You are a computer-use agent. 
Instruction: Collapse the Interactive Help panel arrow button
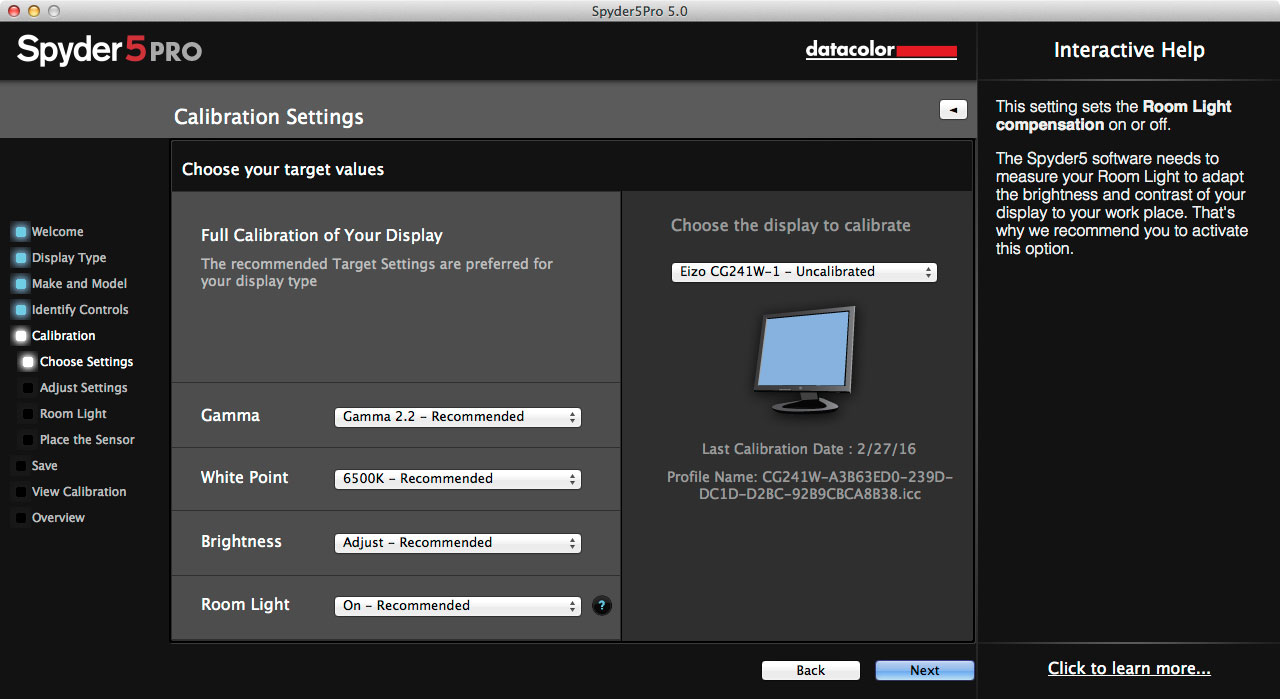pos(953,110)
